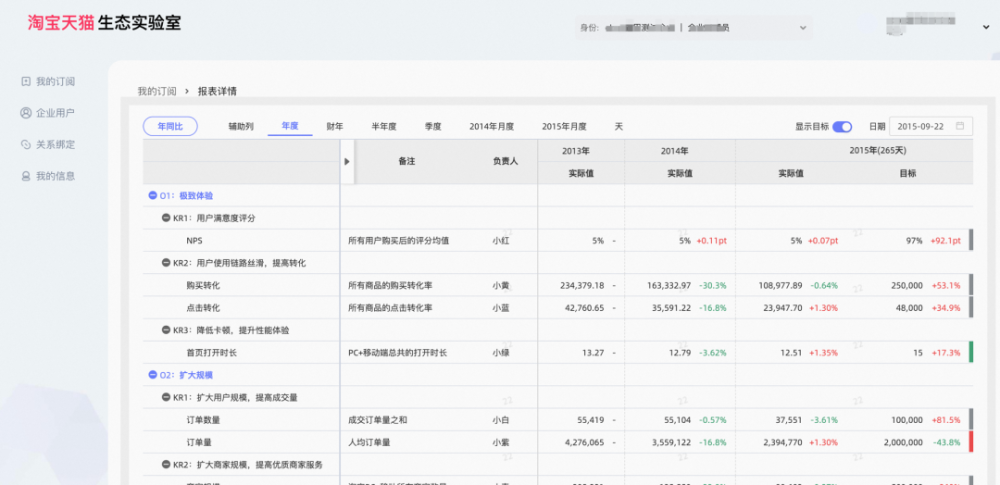The image size is (1000, 485).
Task: Click the value 108,977.89
Action: tap(779, 285)
